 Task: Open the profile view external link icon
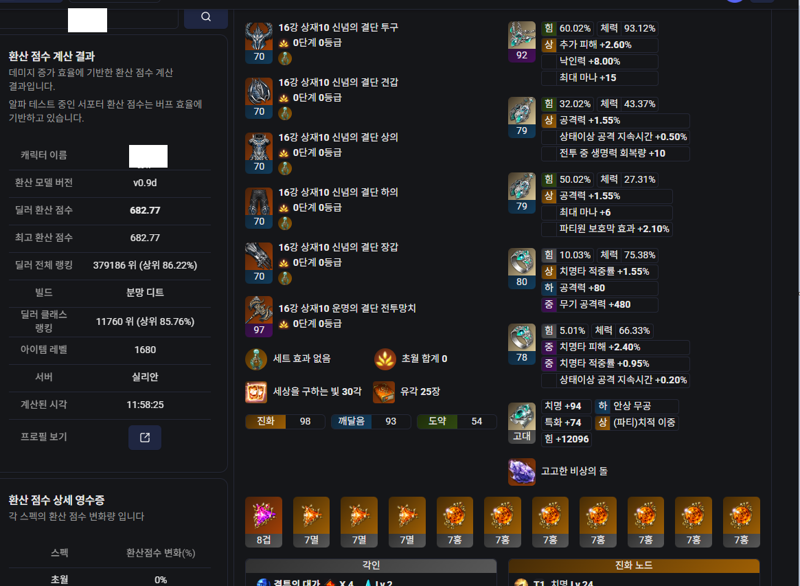pos(145,438)
